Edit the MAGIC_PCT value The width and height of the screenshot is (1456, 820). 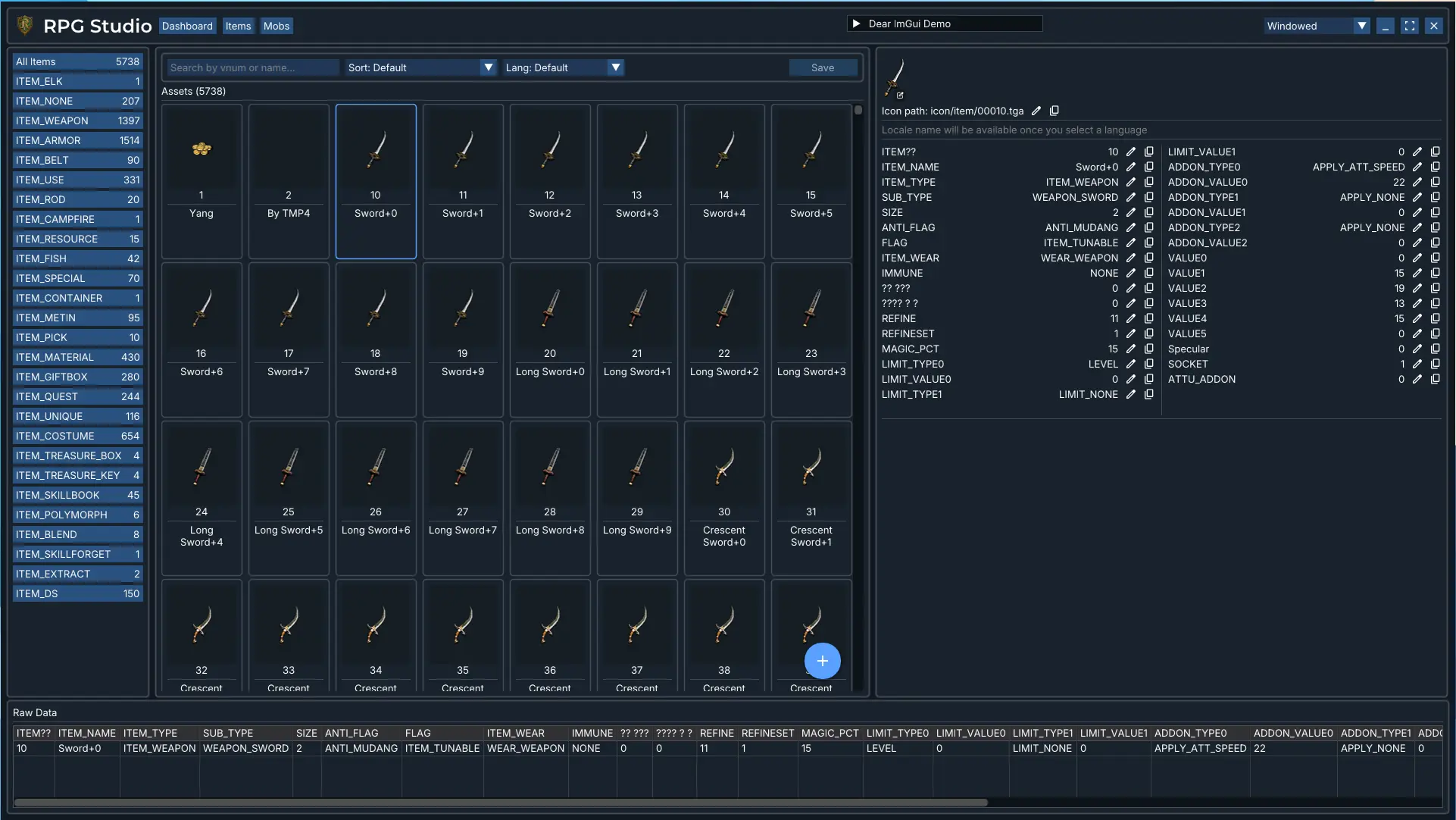[x=1131, y=349]
